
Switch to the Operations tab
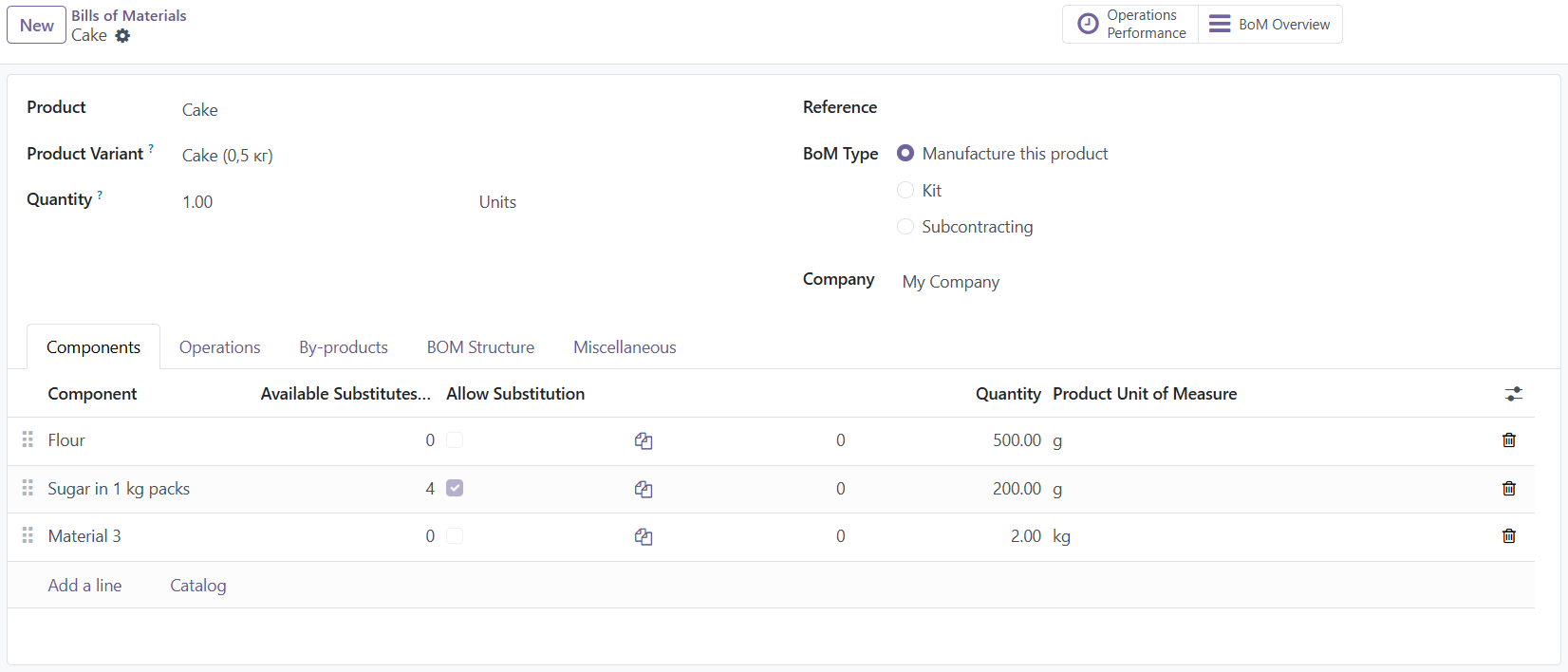tap(219, 347)
